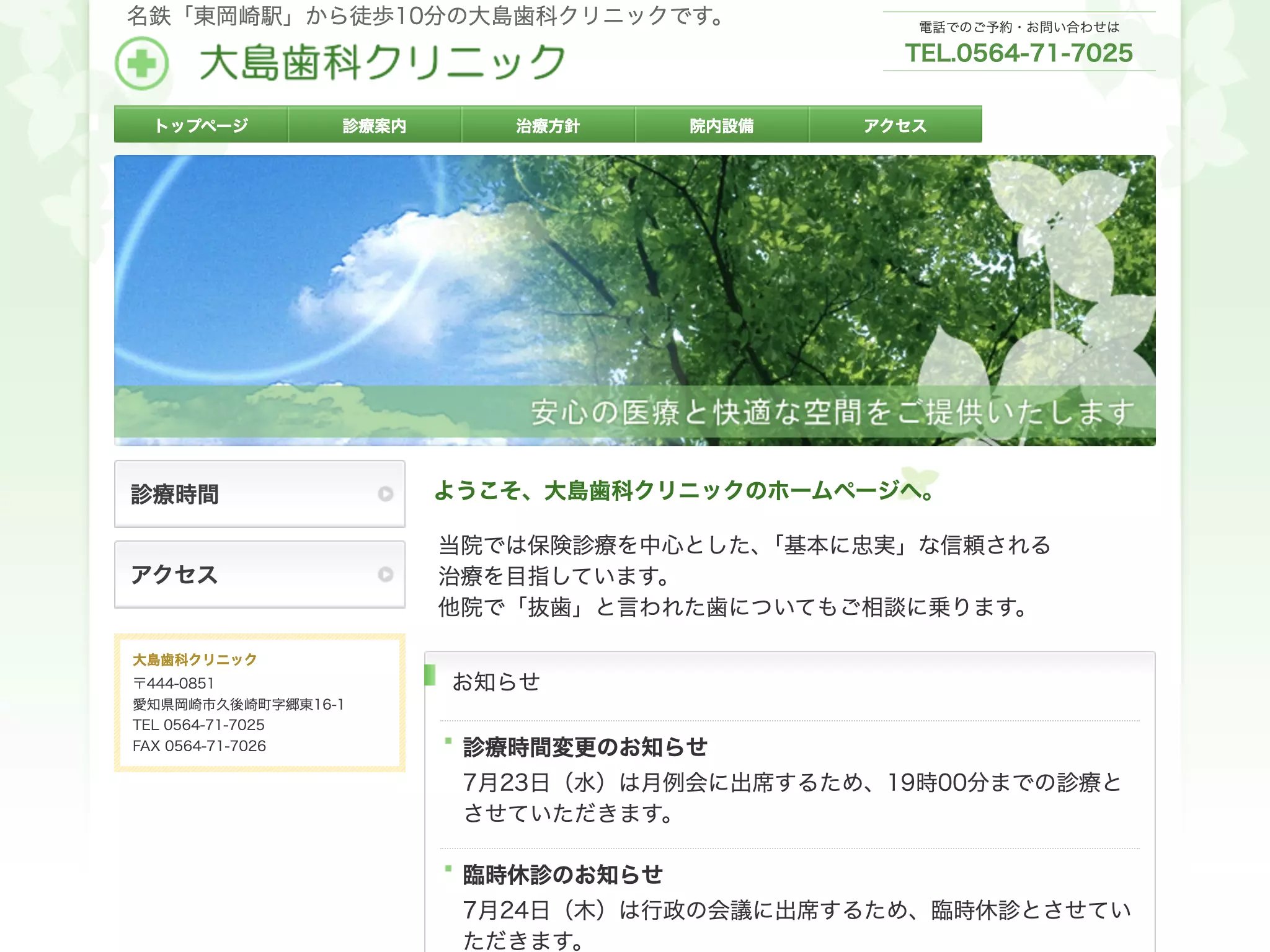The image size is (1270, 952).
Task: Click the forest and sky hero banner
Action: tap(635, 301)
